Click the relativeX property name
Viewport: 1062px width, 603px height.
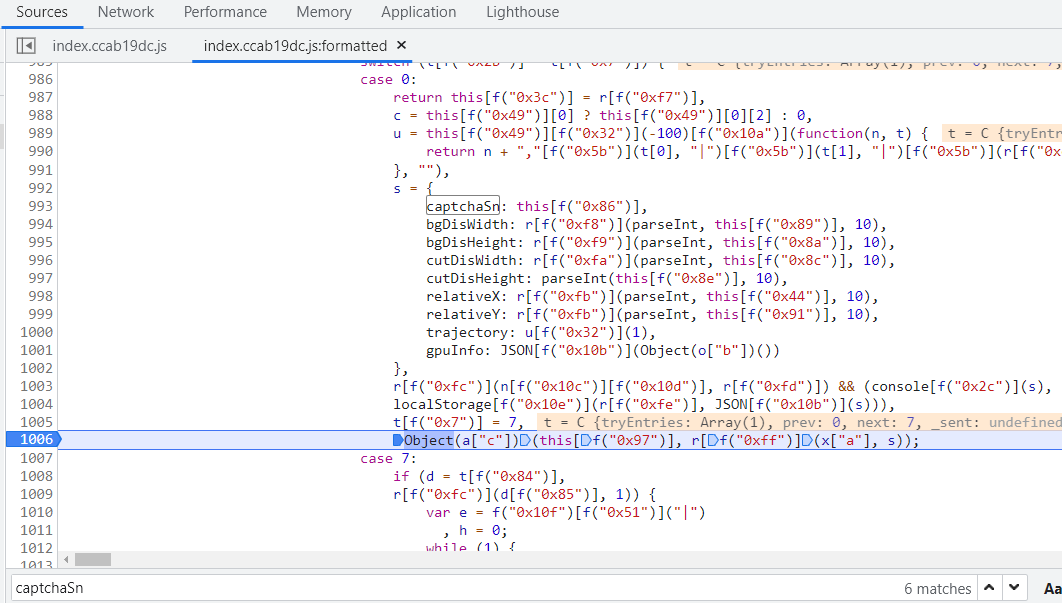(463, 296)
